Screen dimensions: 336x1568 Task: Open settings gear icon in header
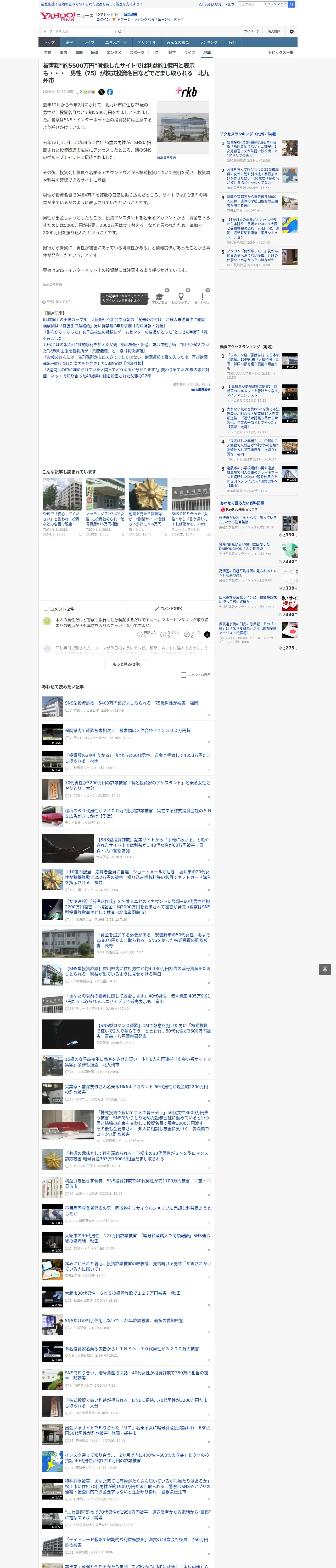(x=292, y=32)
